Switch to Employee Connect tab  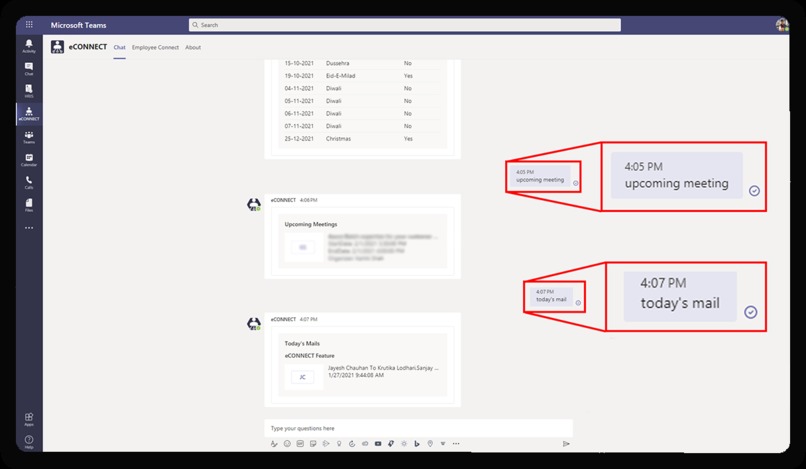point(155,47)
